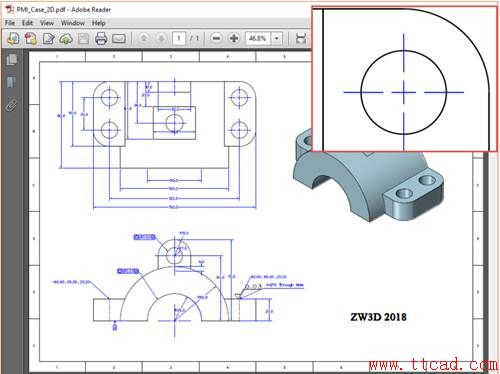Click the page number input field
The image size is (500, 374).
(179, 38)
